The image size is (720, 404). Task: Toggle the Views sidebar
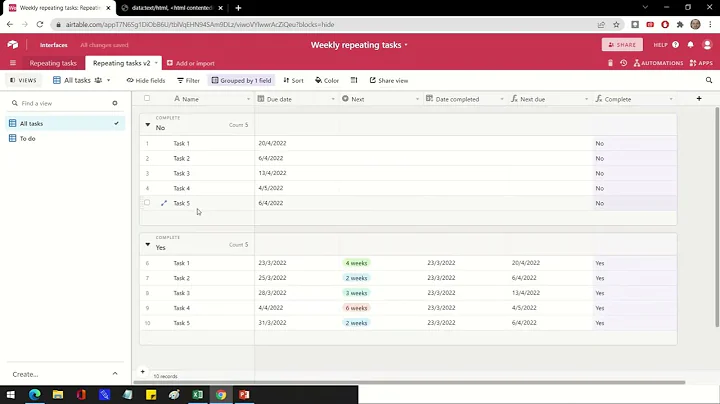(23, 80)
